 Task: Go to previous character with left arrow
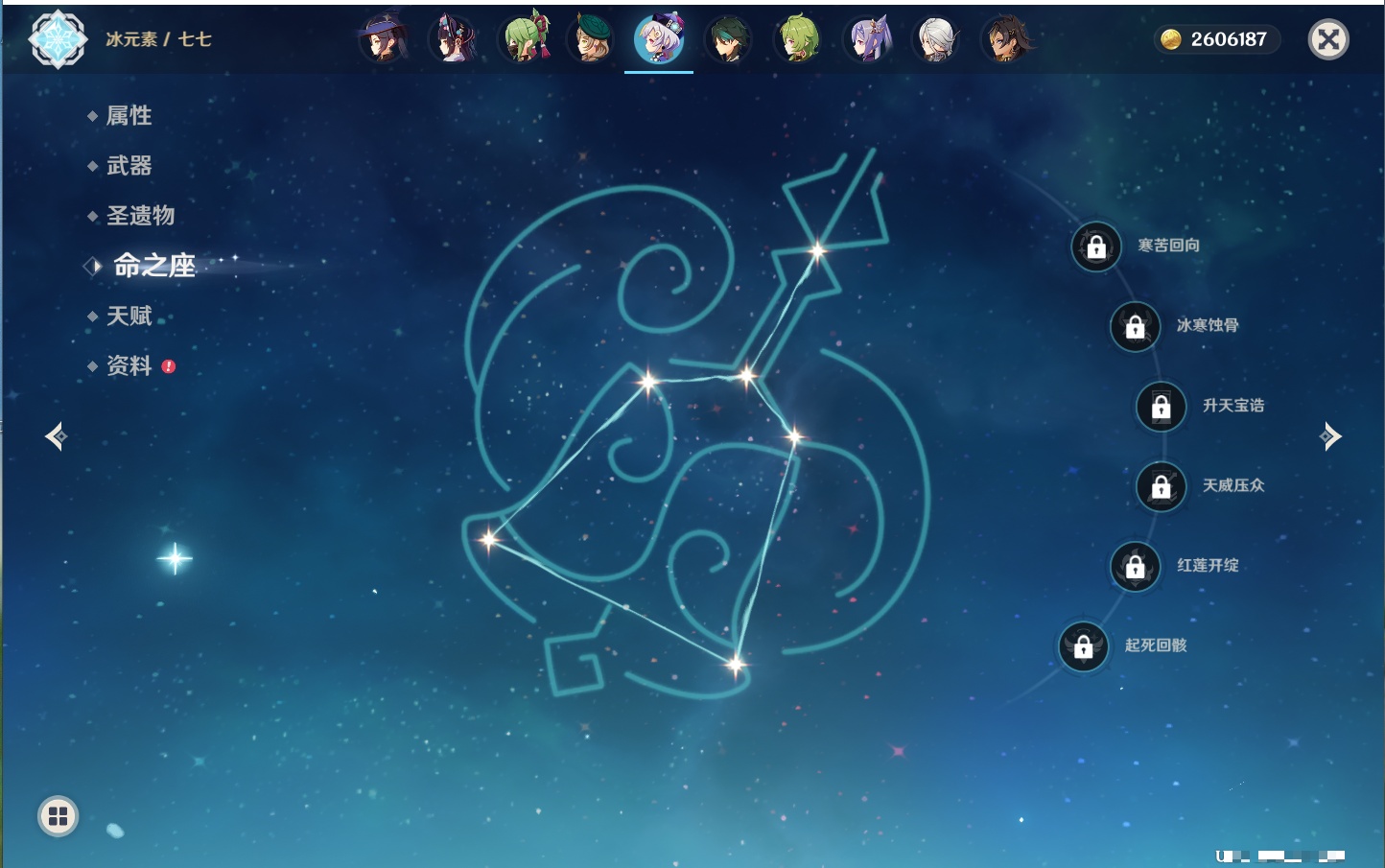coord(56,436)
